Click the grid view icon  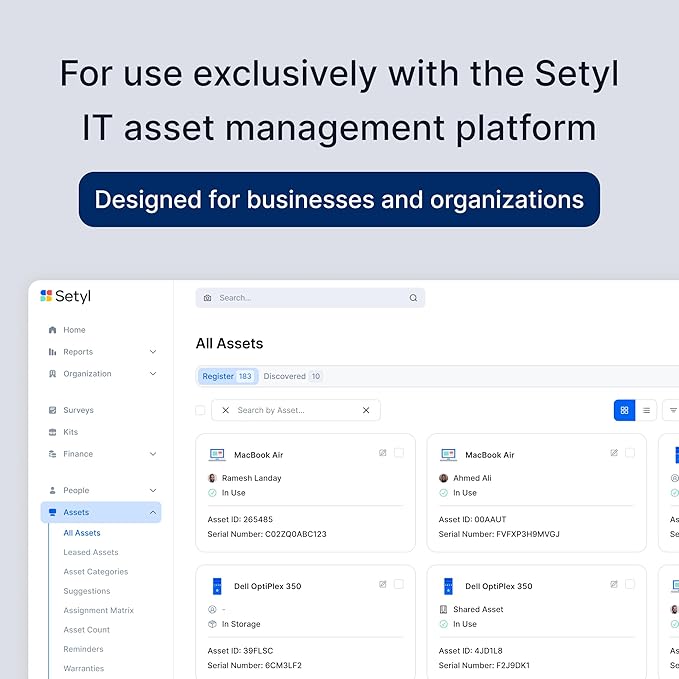624,410
